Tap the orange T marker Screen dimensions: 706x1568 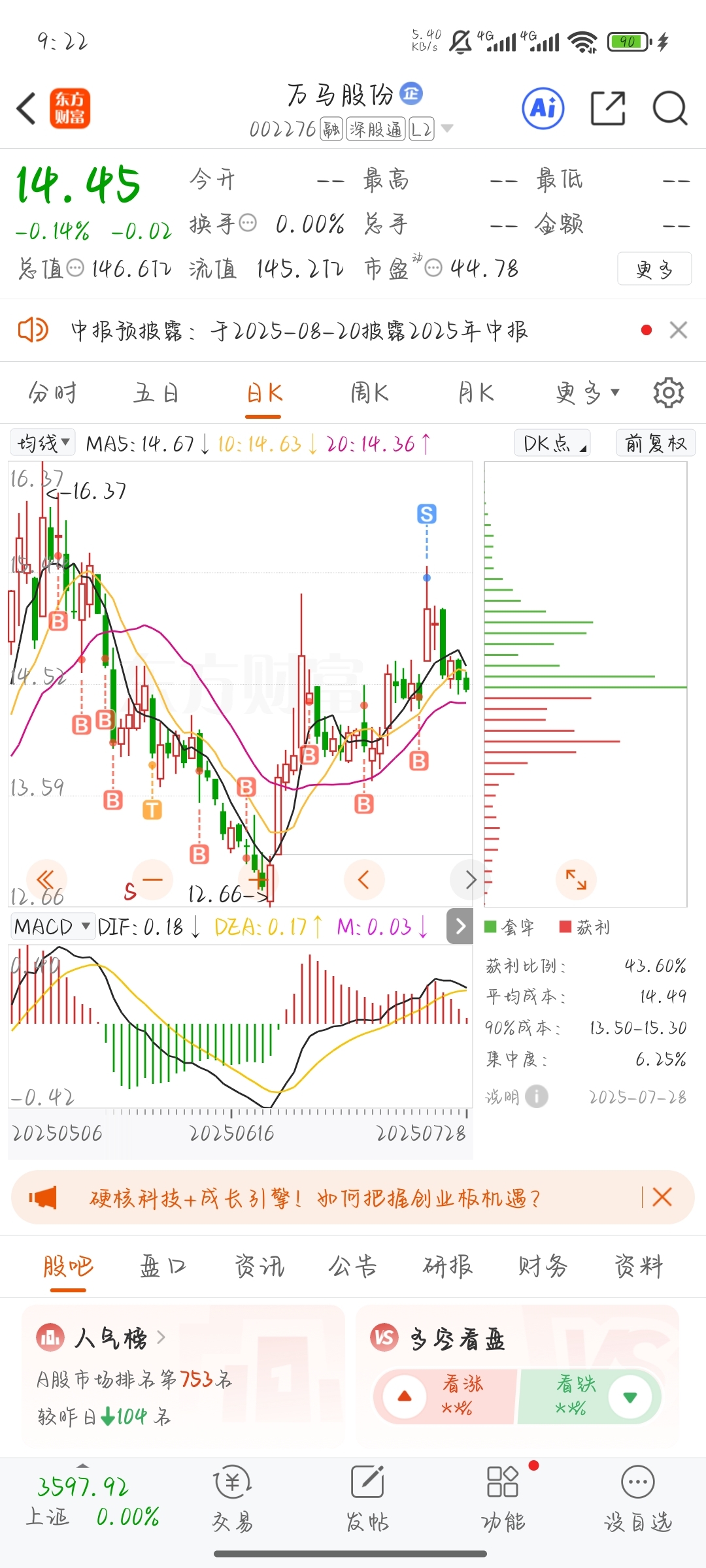[152, 810]
